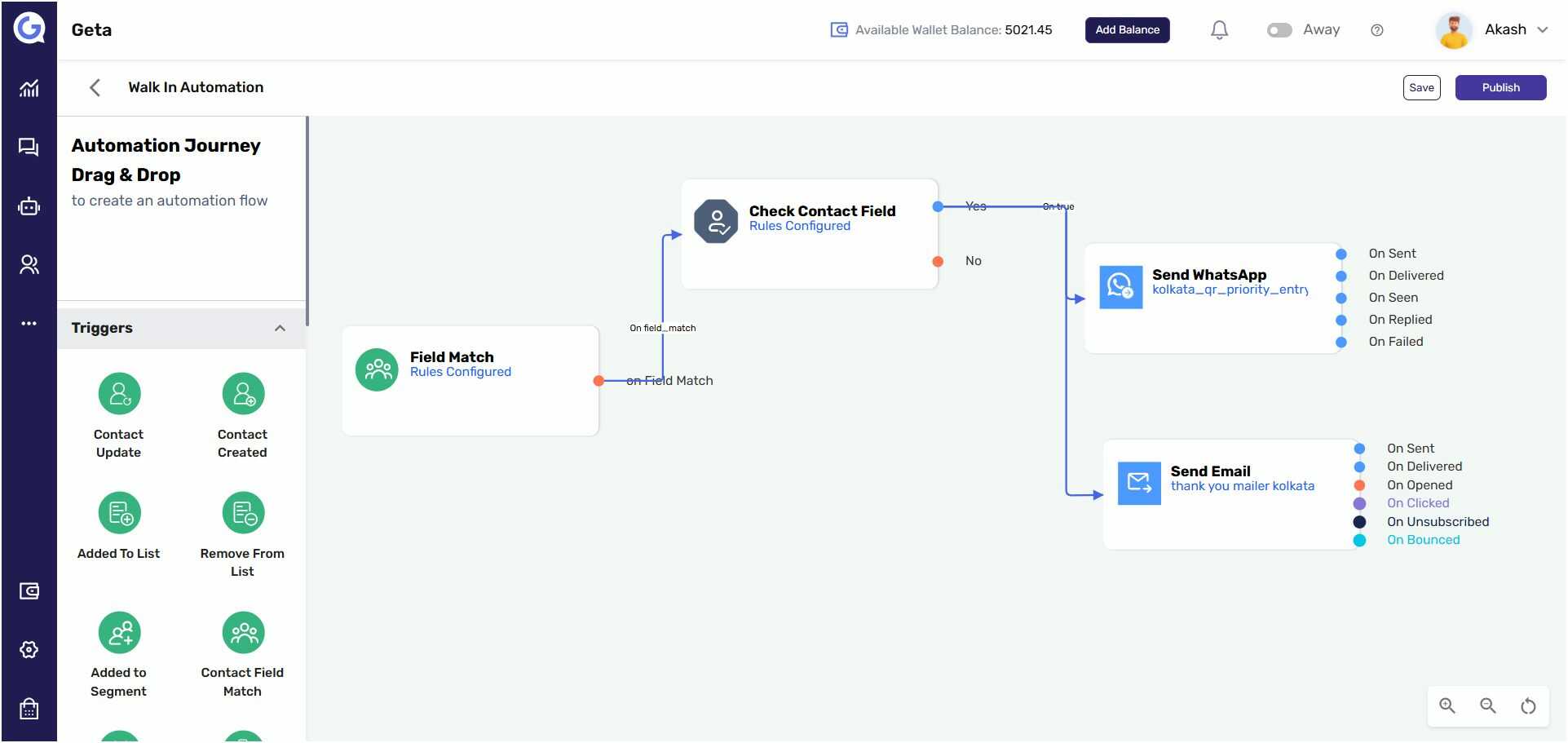Open the wallet sidebar icon

(29, 591)
